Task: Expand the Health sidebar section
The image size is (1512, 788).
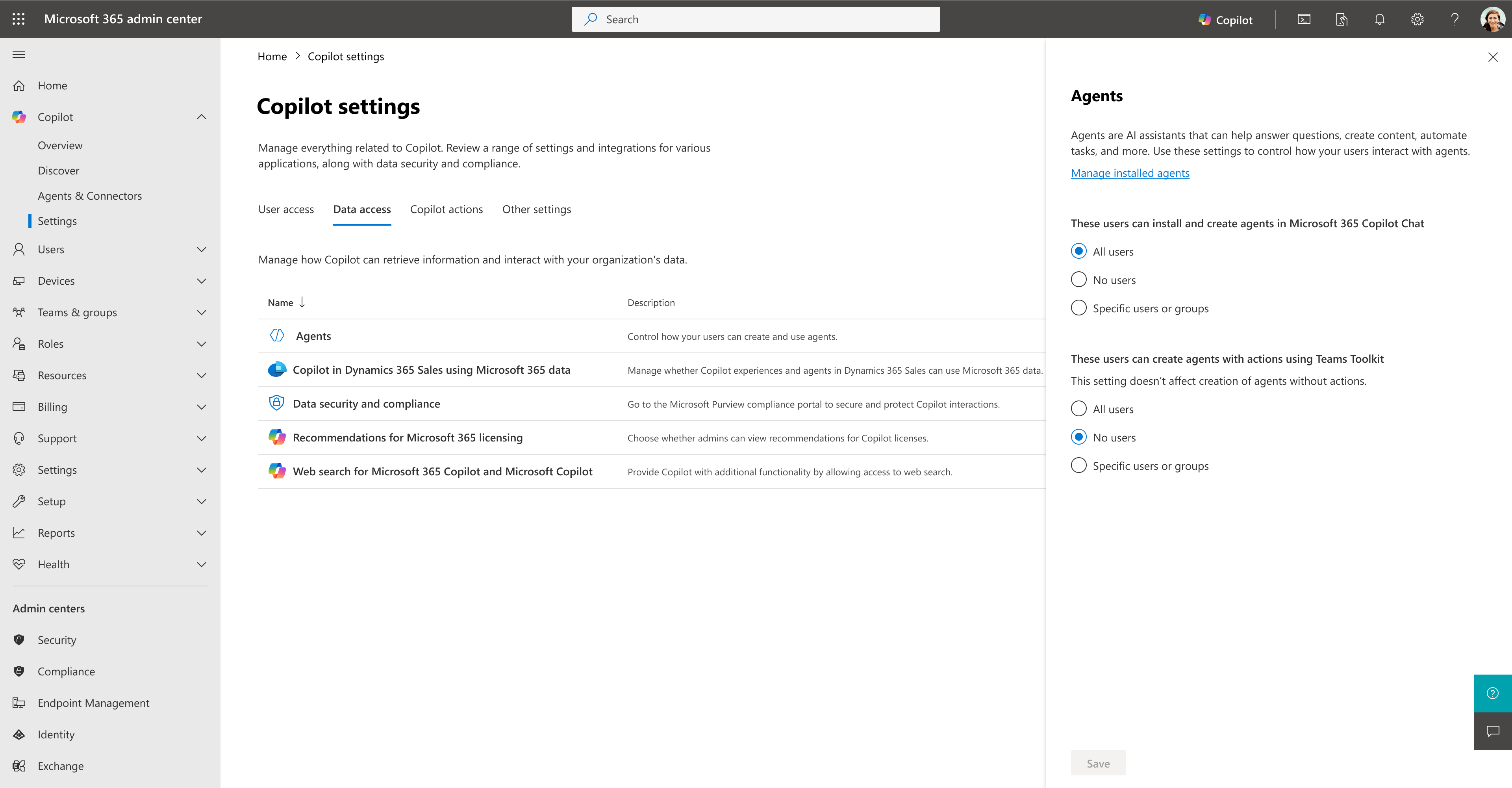Action: click(x=201, y=564)
